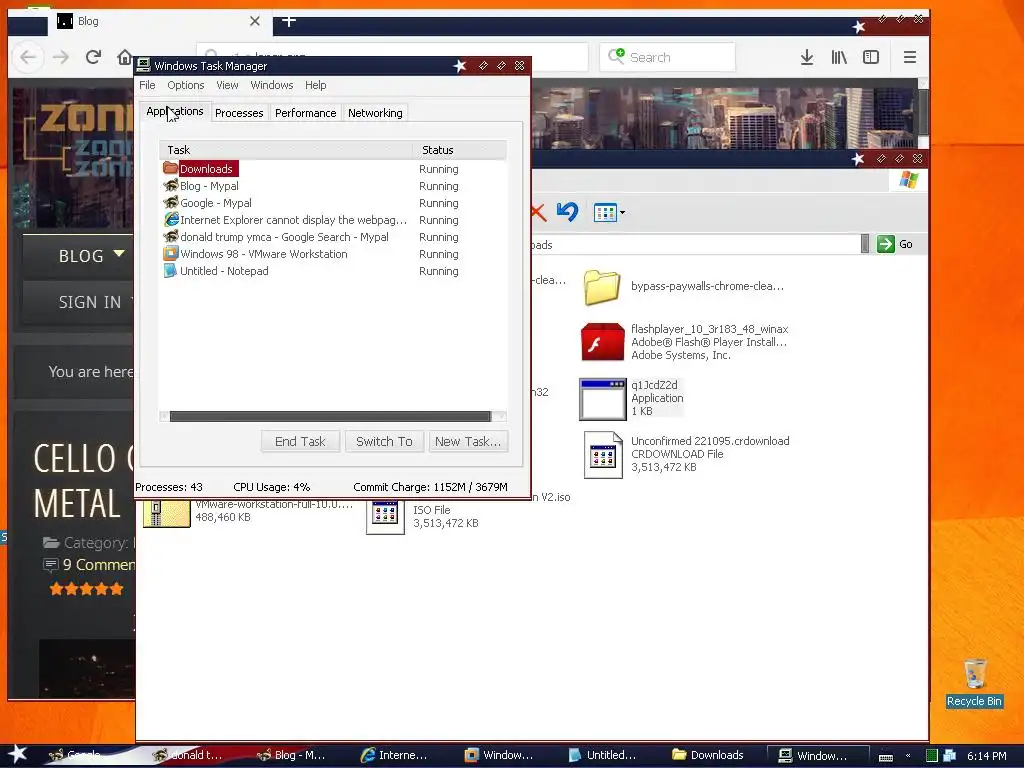Click the Start star button on taskbar
The image size is (1024, 768).
17,754
